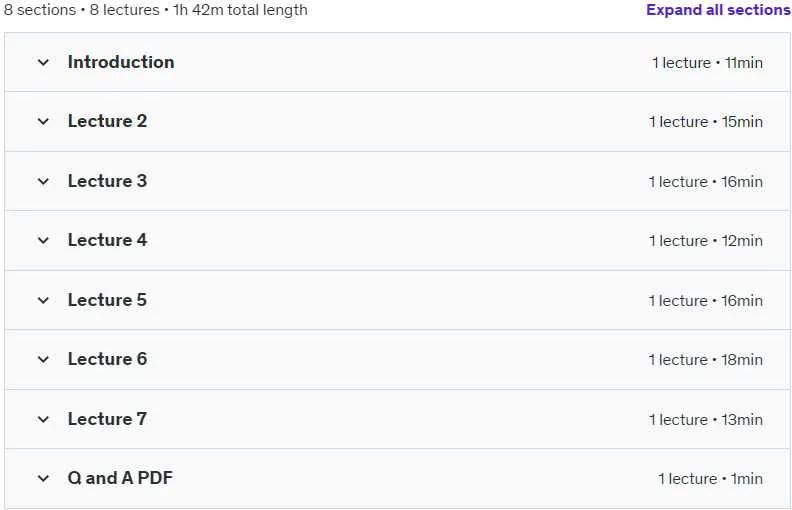Image resolution: width=792 pixels, height=510 pixels.
Task: Unfold Lecture 7 via its chevron
Action: pyautogui.click(x=43, y=419)
